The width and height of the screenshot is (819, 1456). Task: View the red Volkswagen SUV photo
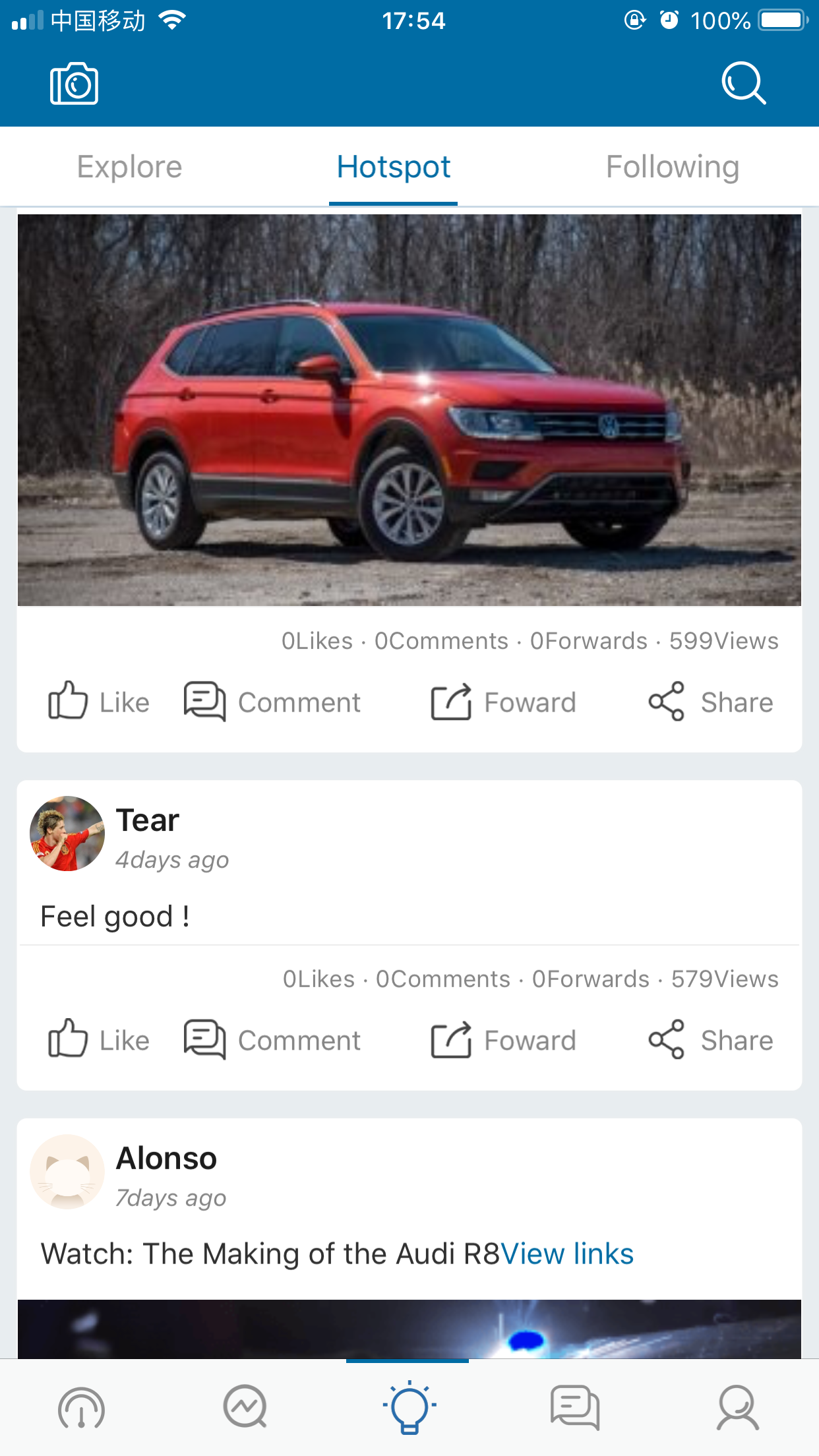click(409, 409)
